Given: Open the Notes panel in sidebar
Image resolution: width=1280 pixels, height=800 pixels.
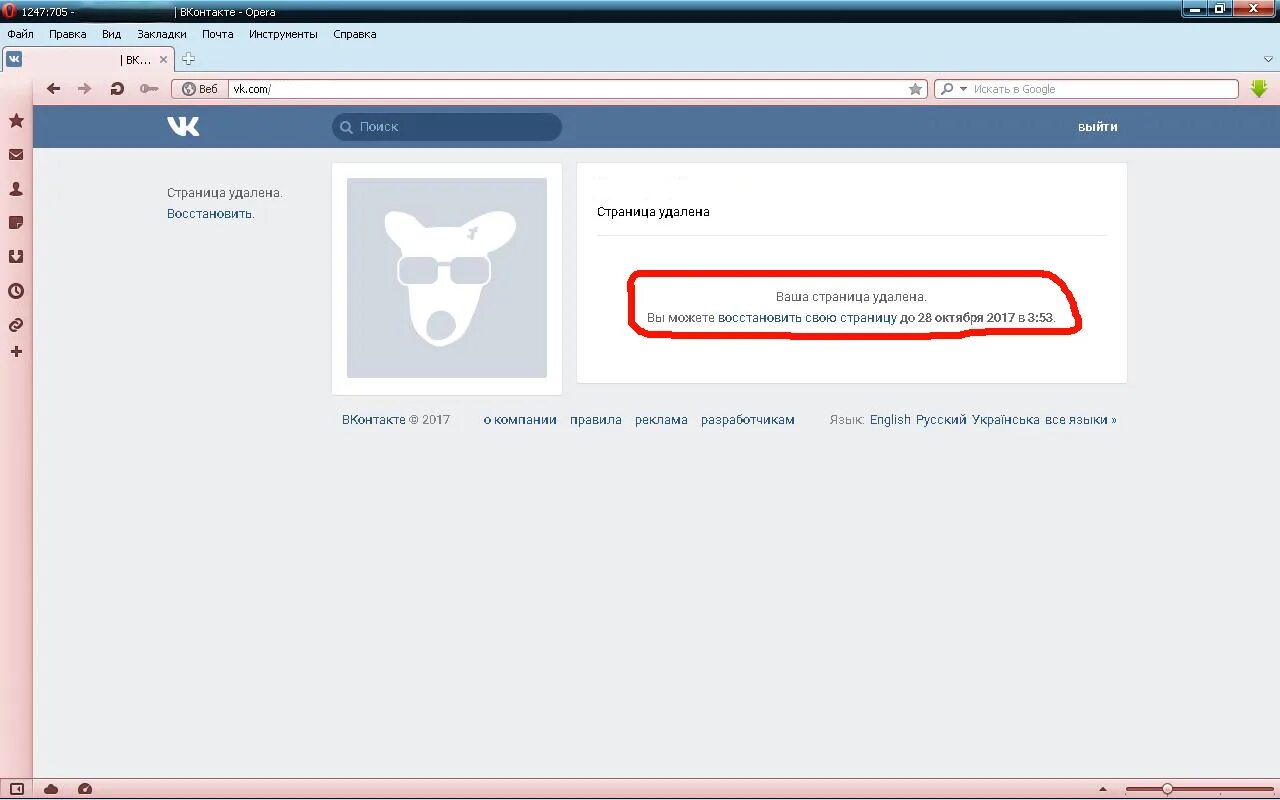Looking at the screenshot, I should tap(16, 223).
